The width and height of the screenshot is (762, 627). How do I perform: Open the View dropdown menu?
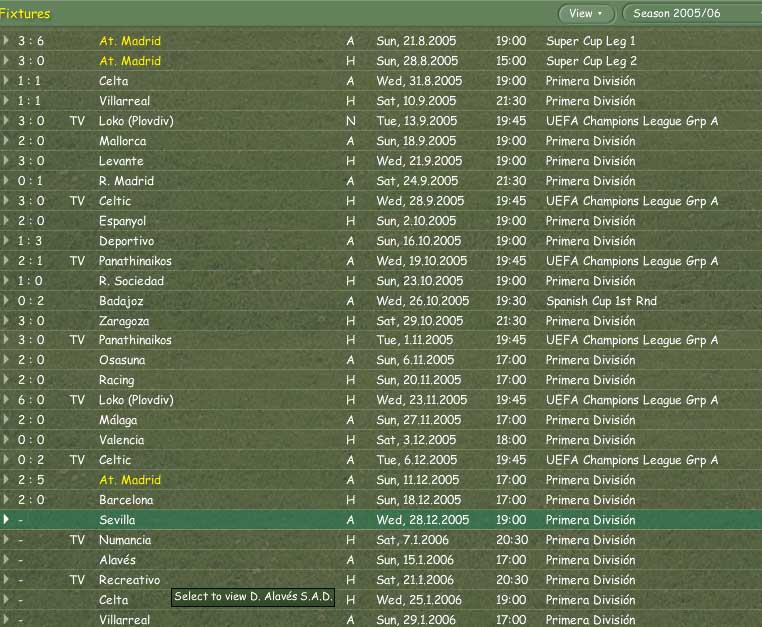587,13
